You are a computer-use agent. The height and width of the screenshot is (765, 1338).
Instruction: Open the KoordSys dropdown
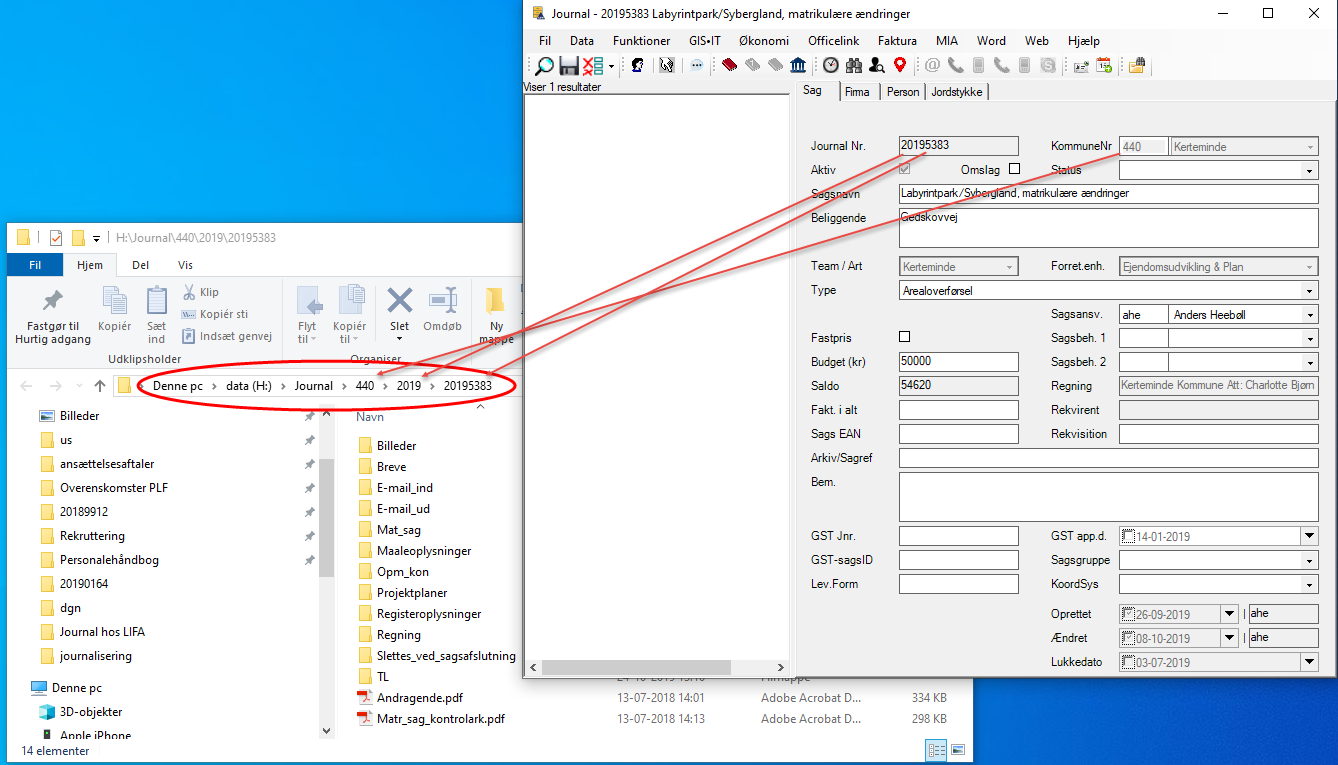coord(1309,585)
